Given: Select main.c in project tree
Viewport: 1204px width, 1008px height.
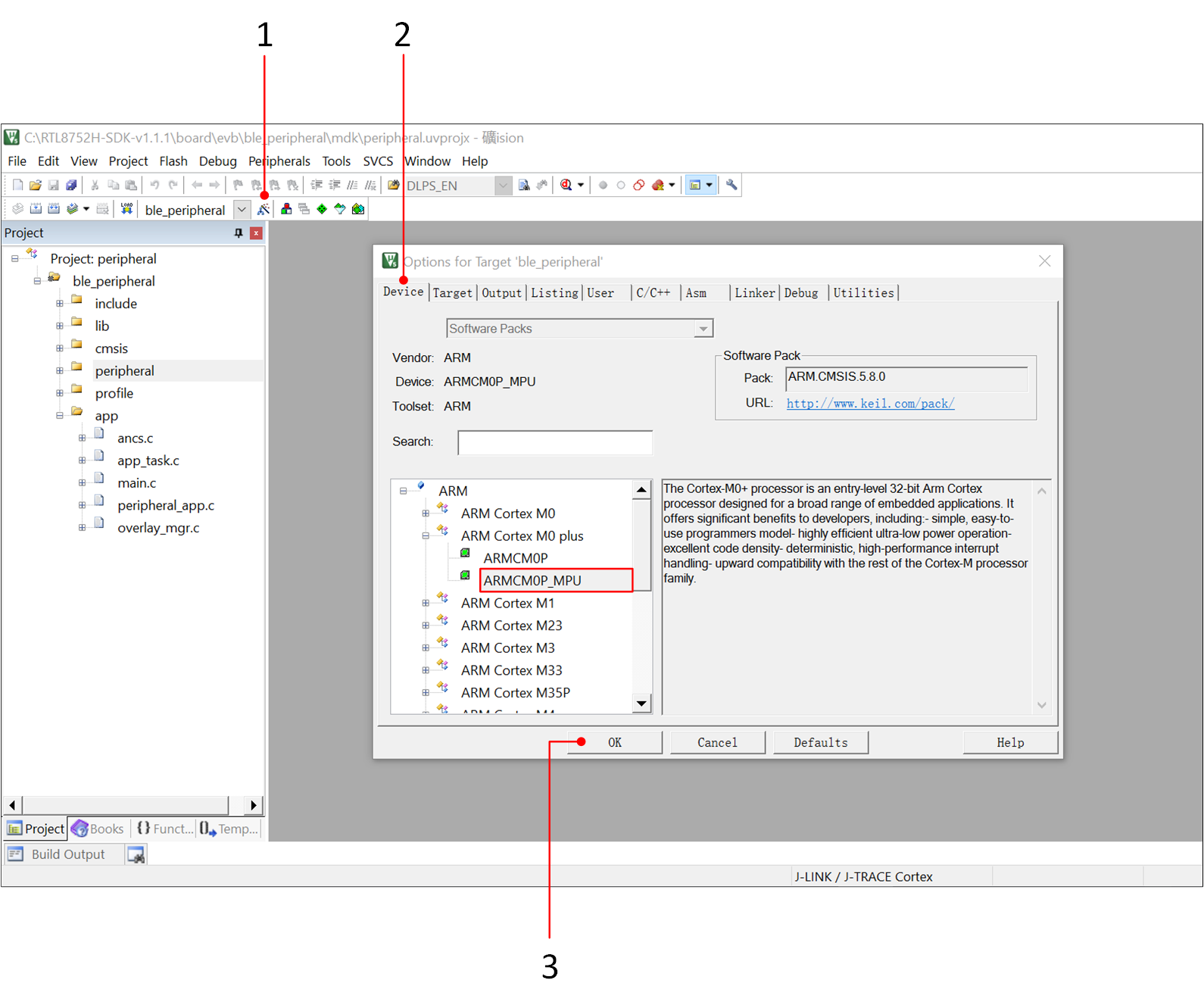Looking at the screenshot, I should point(137,483).
